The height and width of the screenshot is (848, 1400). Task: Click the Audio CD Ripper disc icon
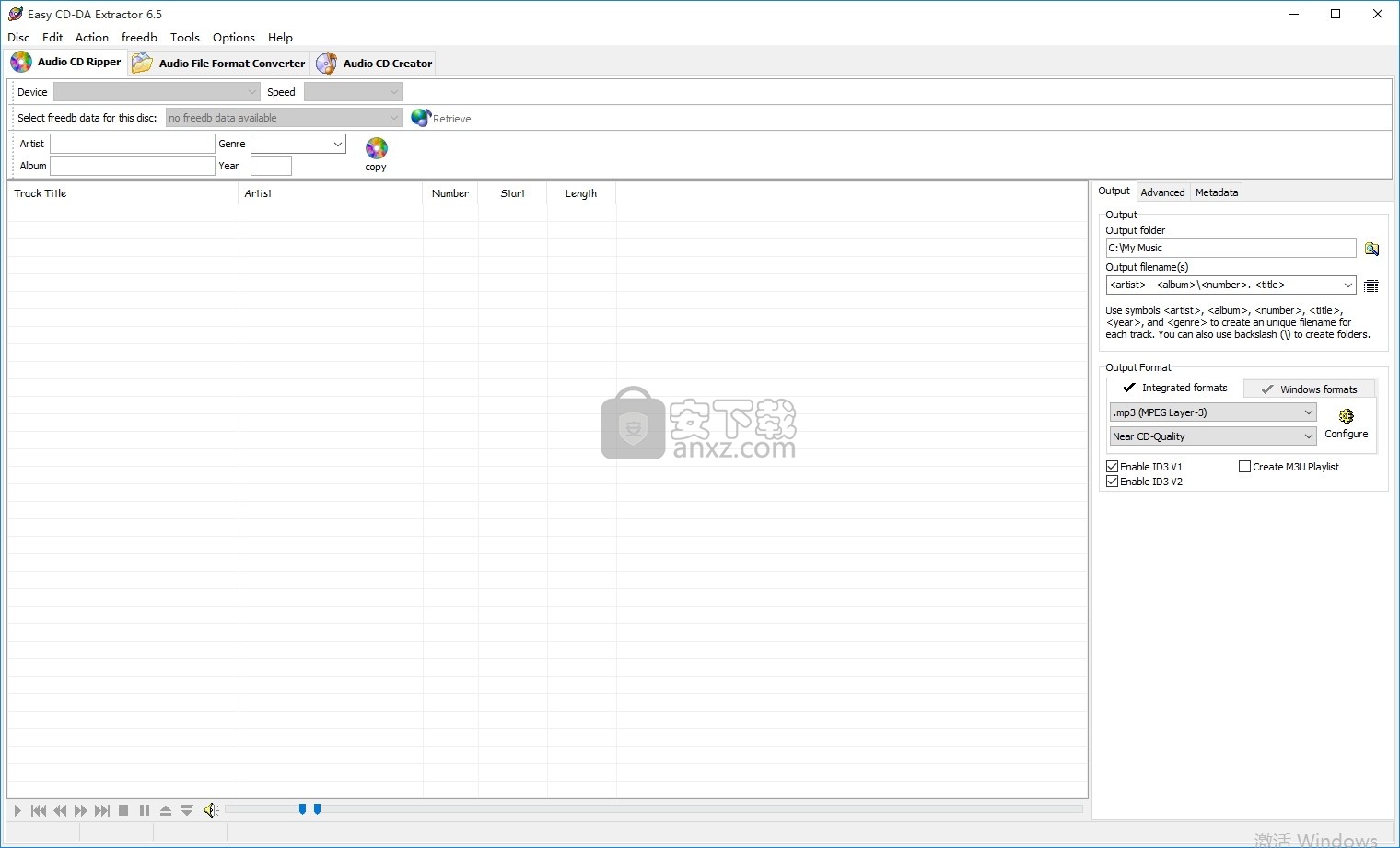[21, 62]
